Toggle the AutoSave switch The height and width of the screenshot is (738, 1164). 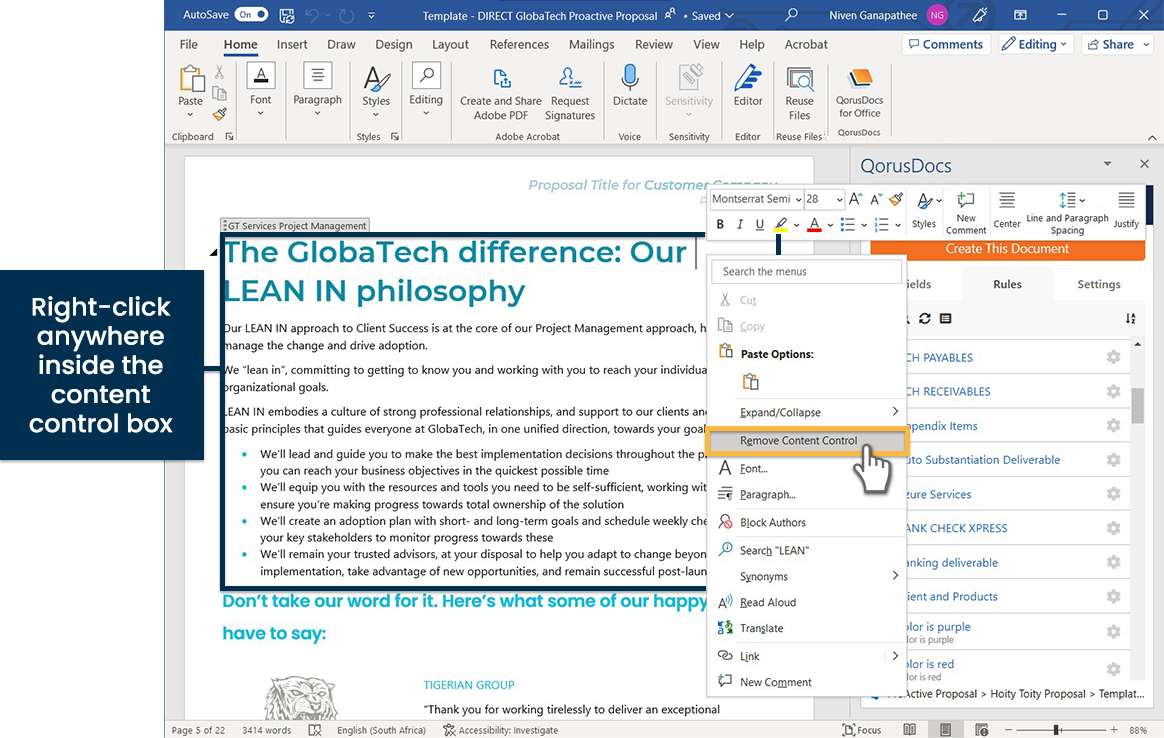click(x=251, y=14)
